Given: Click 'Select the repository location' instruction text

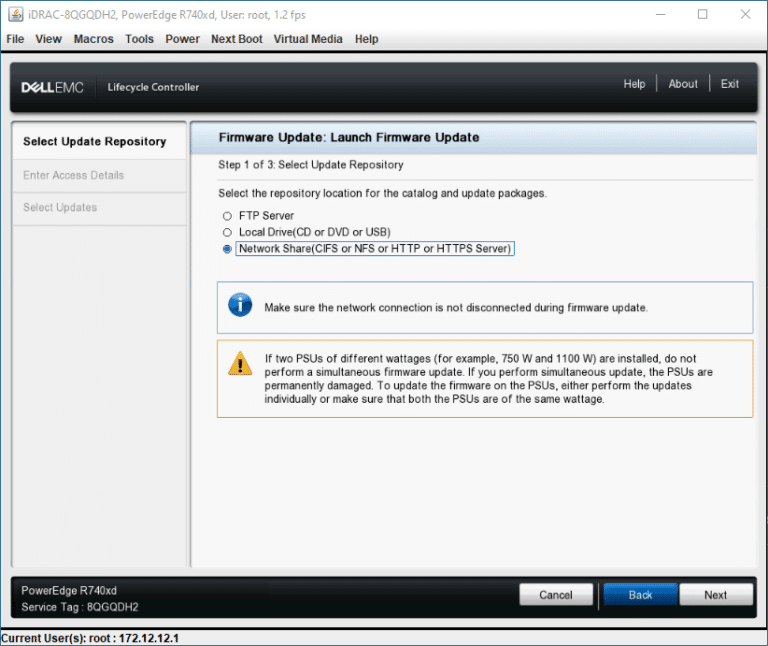Looking at the screenshot, I should (x=382, y=193).
